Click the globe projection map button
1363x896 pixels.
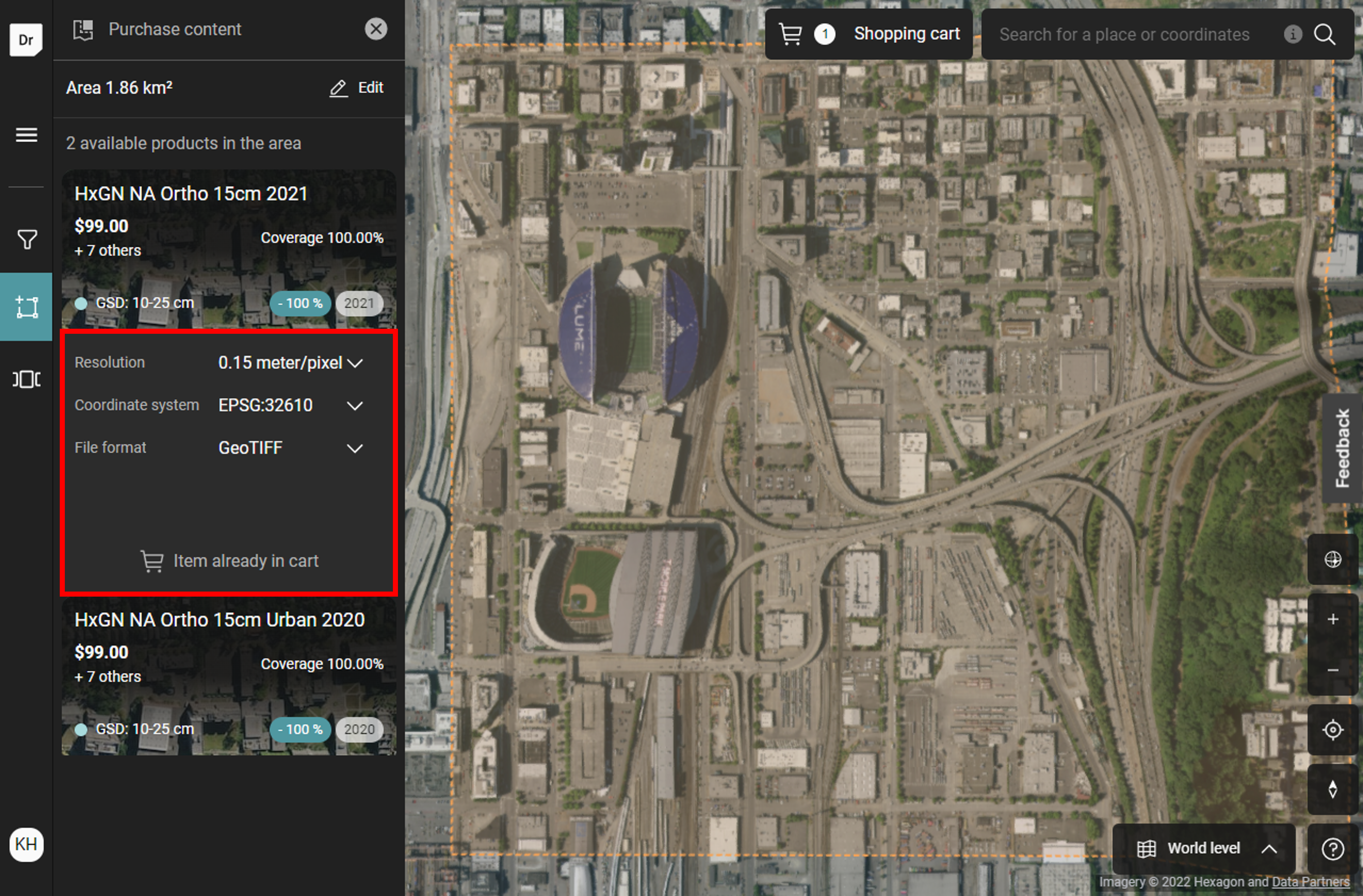(x=1332, y=559)
